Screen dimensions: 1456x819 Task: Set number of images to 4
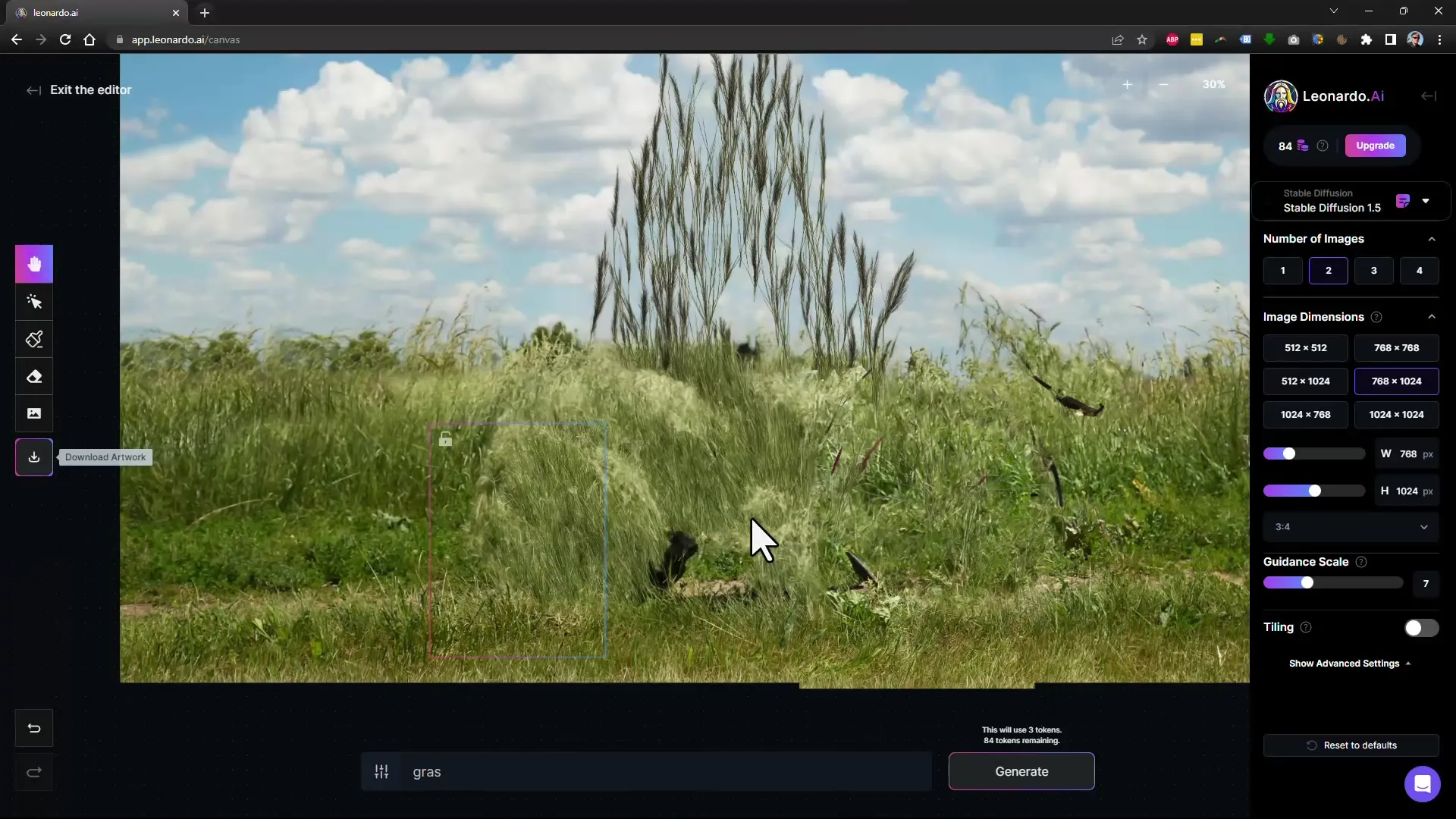1420,271
